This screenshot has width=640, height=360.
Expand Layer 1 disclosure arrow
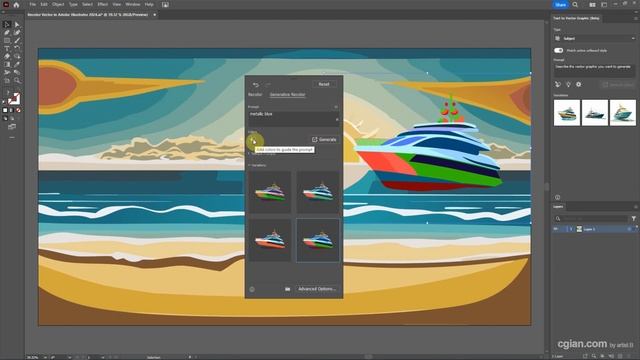[571, 229]
